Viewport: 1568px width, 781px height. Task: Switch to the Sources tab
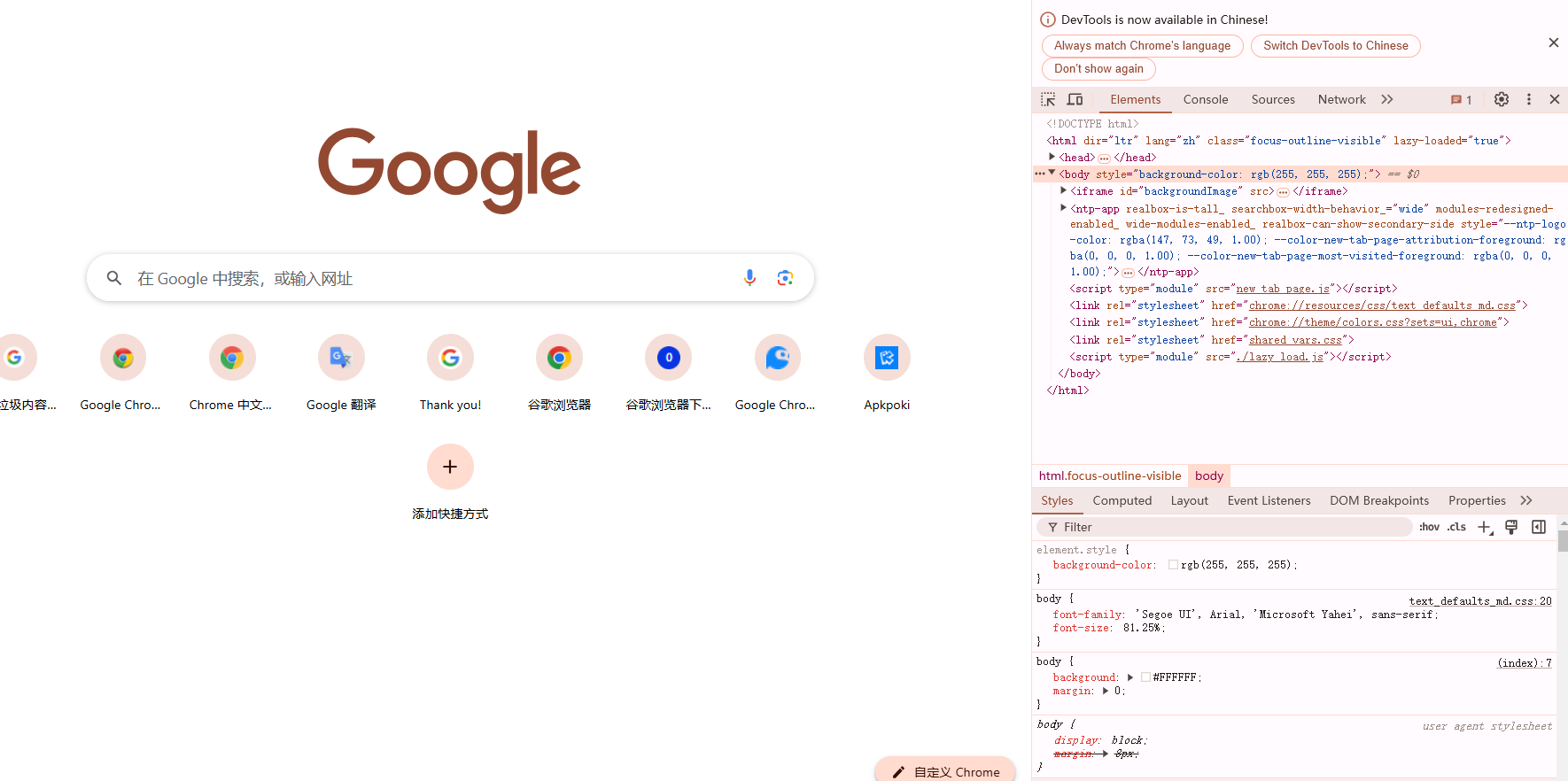point(1273,100)
